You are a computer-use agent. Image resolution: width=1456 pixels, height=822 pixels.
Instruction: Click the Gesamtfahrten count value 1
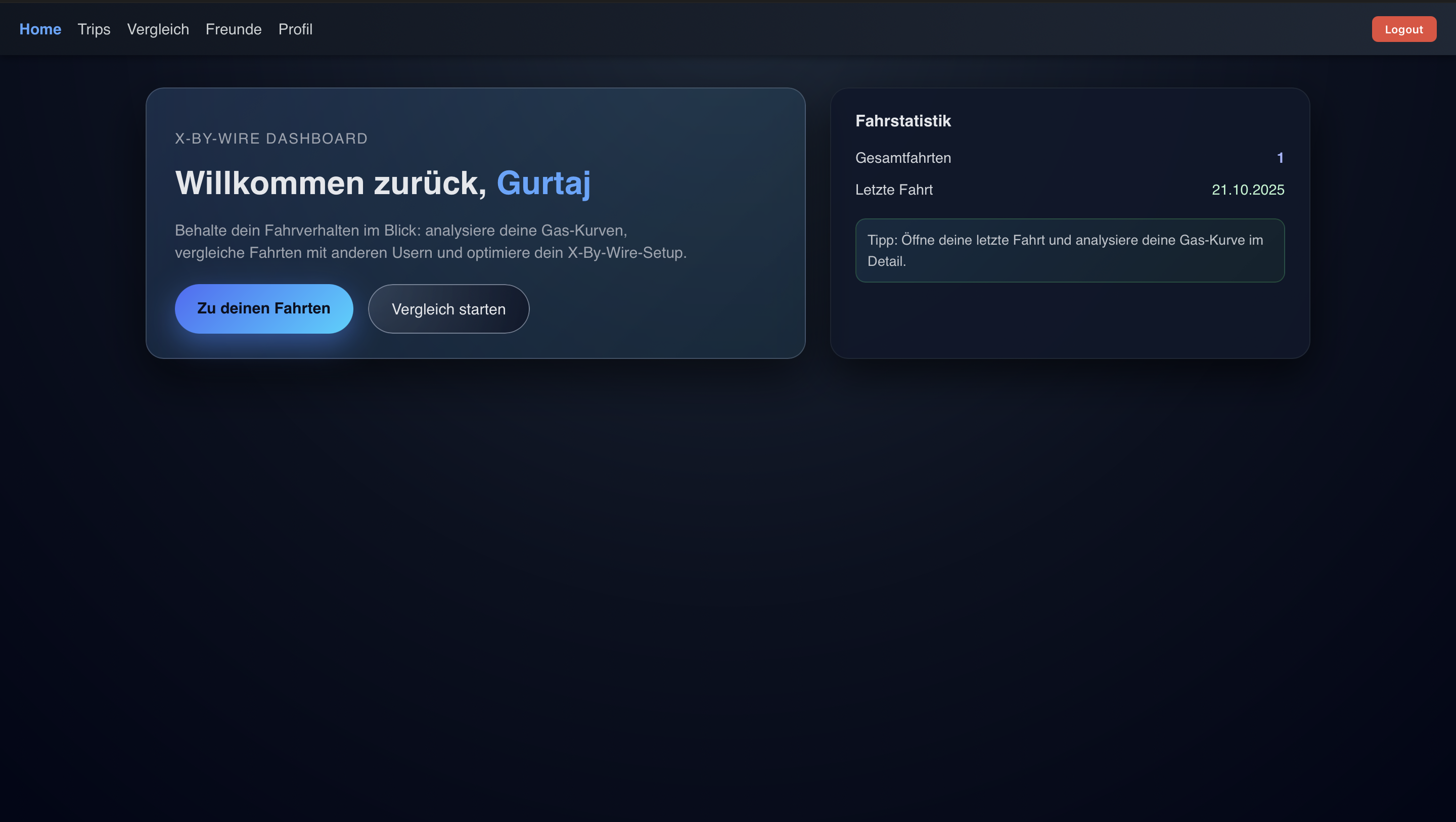pos(1280,158)
